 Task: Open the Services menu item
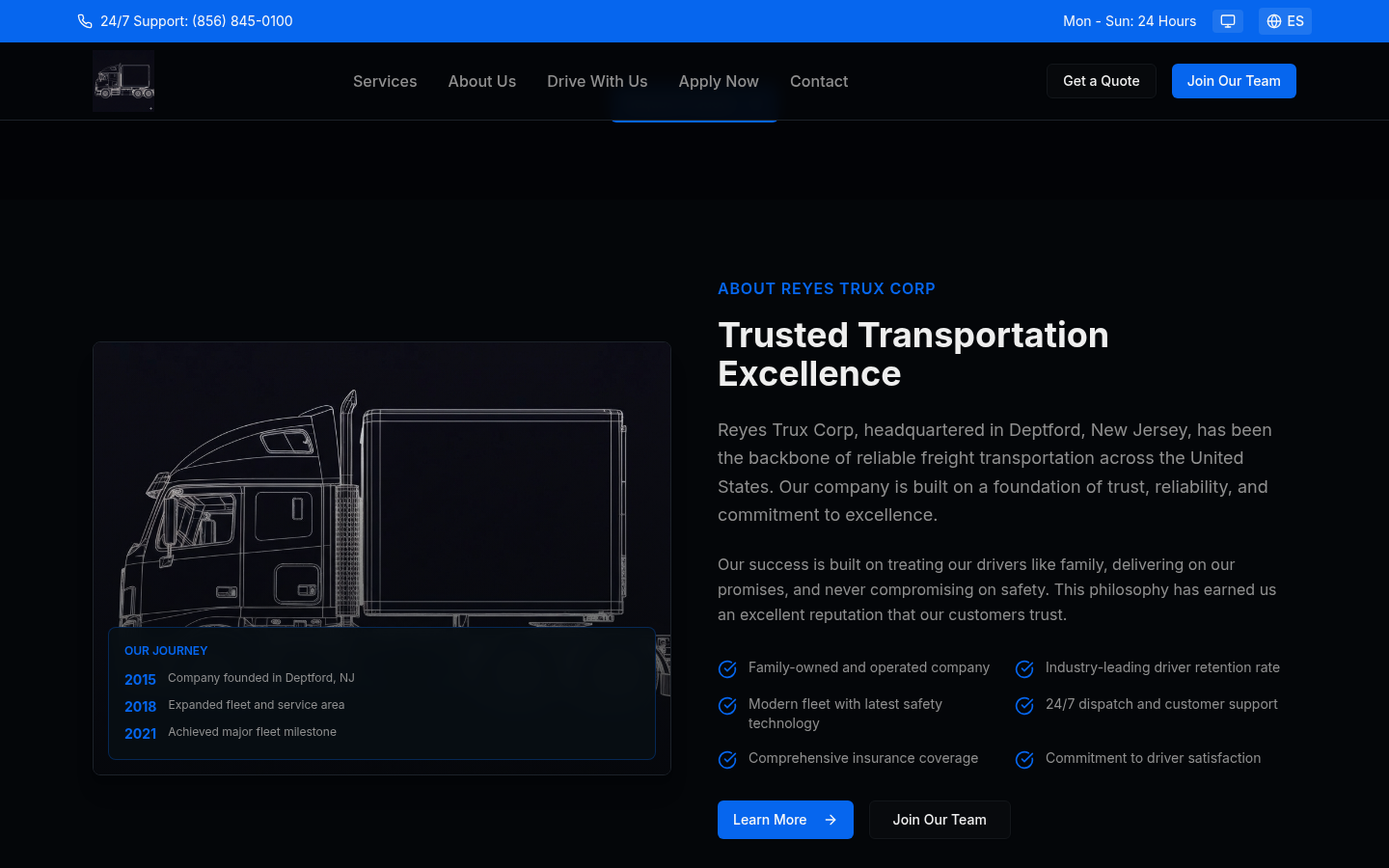coord(385,81)
